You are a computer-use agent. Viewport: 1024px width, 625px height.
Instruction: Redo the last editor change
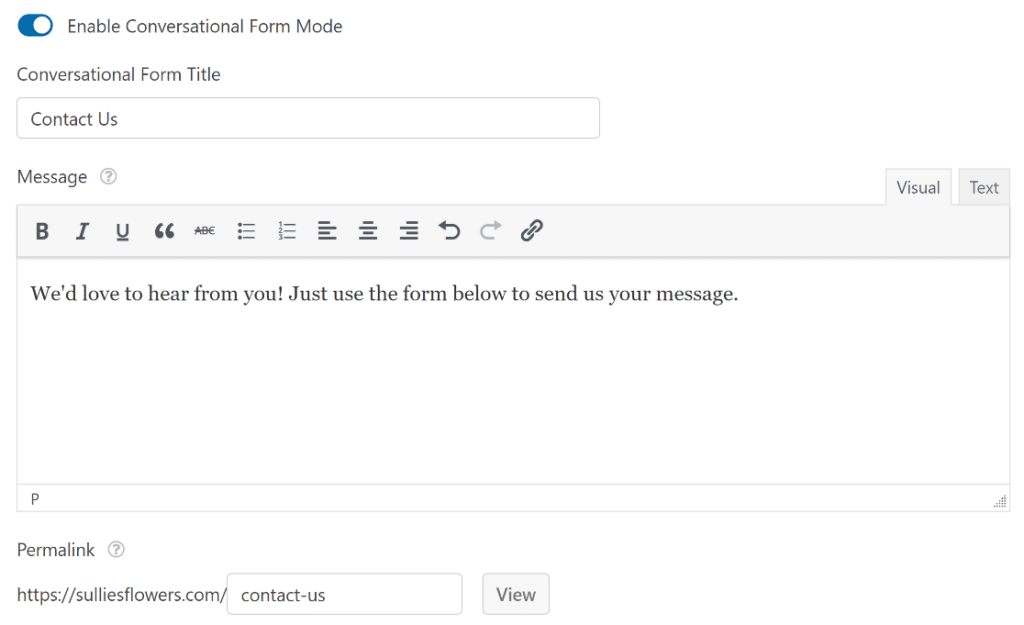click(490, 231)
